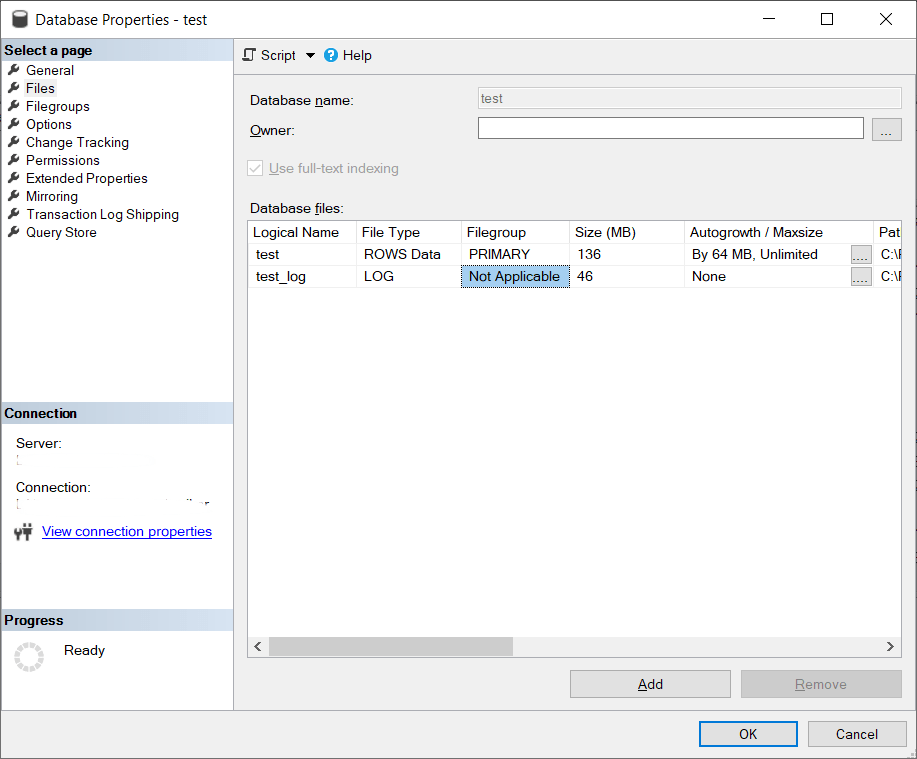Open the Permissions page
The width and height of the screenshot is (917, 759).
tap(62, 160)
